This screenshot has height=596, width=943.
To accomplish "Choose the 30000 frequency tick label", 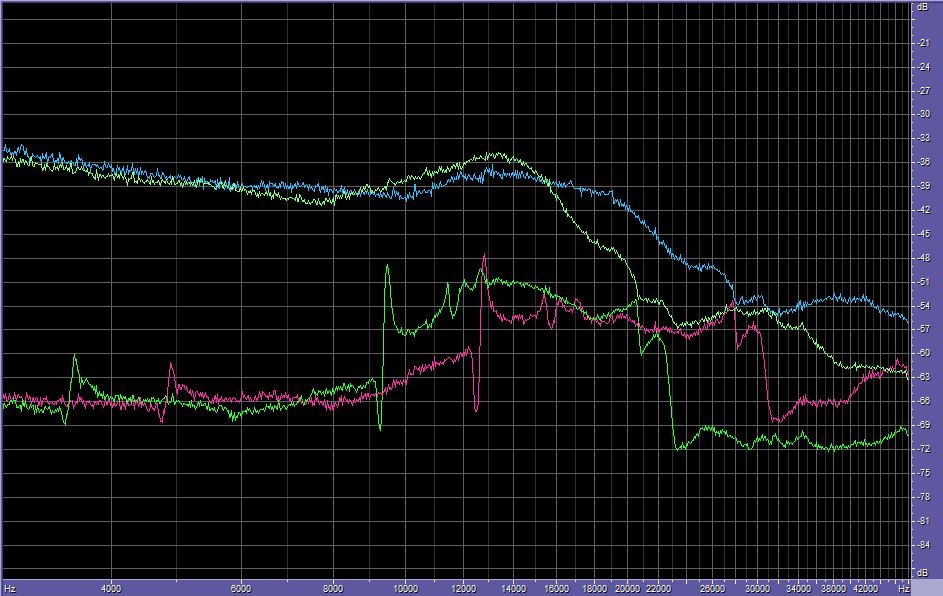I will pos(758,589).
